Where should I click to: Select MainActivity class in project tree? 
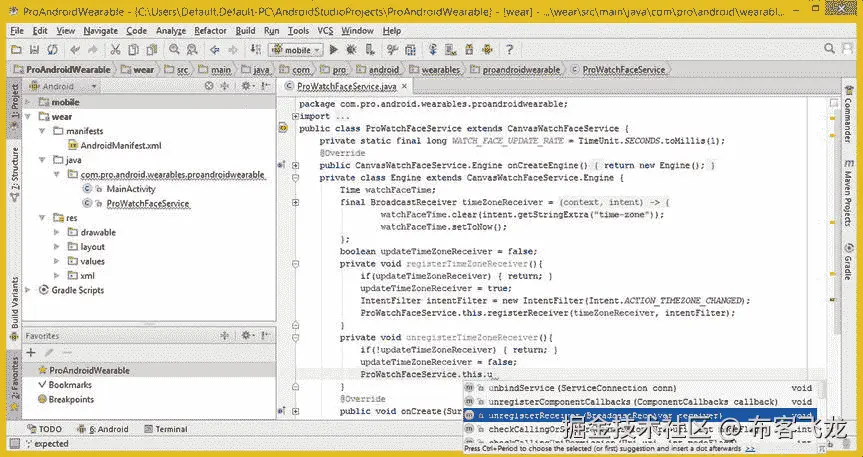[x=119, y=189]
